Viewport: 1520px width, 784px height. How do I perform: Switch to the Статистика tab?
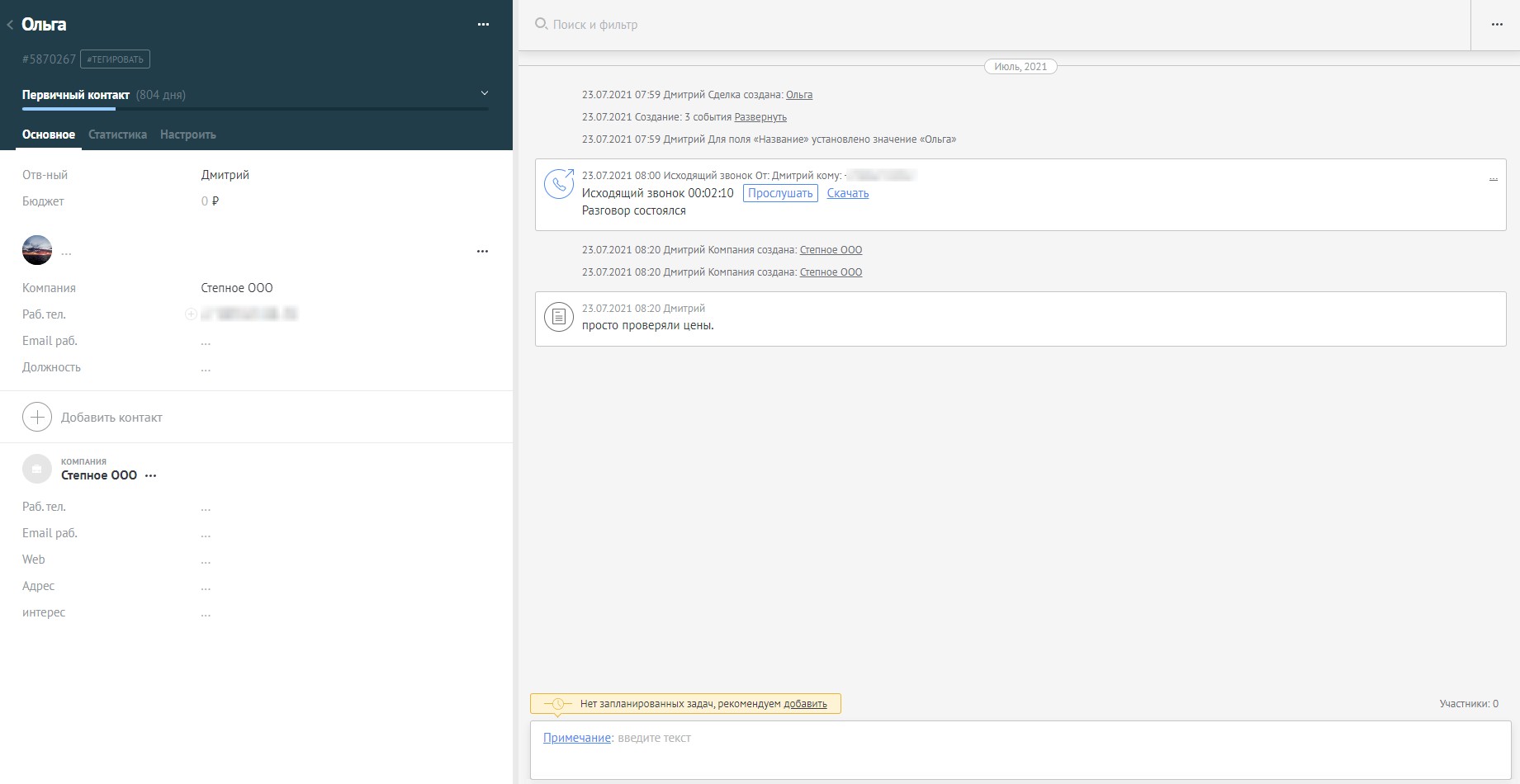pyautogui.click(x=117, y=135)
